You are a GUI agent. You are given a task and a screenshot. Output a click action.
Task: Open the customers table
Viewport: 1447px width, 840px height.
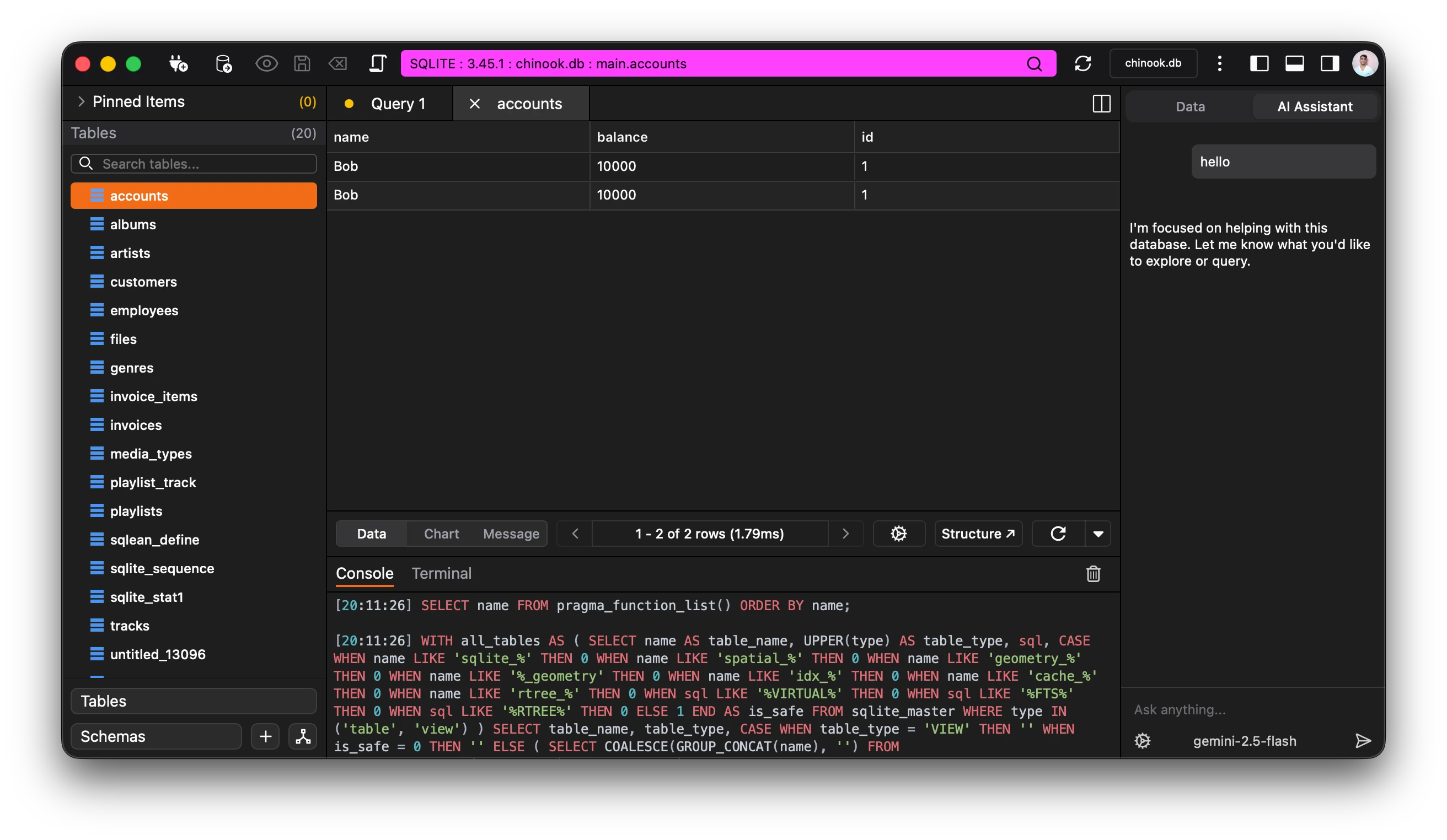(x=194, y=282)
